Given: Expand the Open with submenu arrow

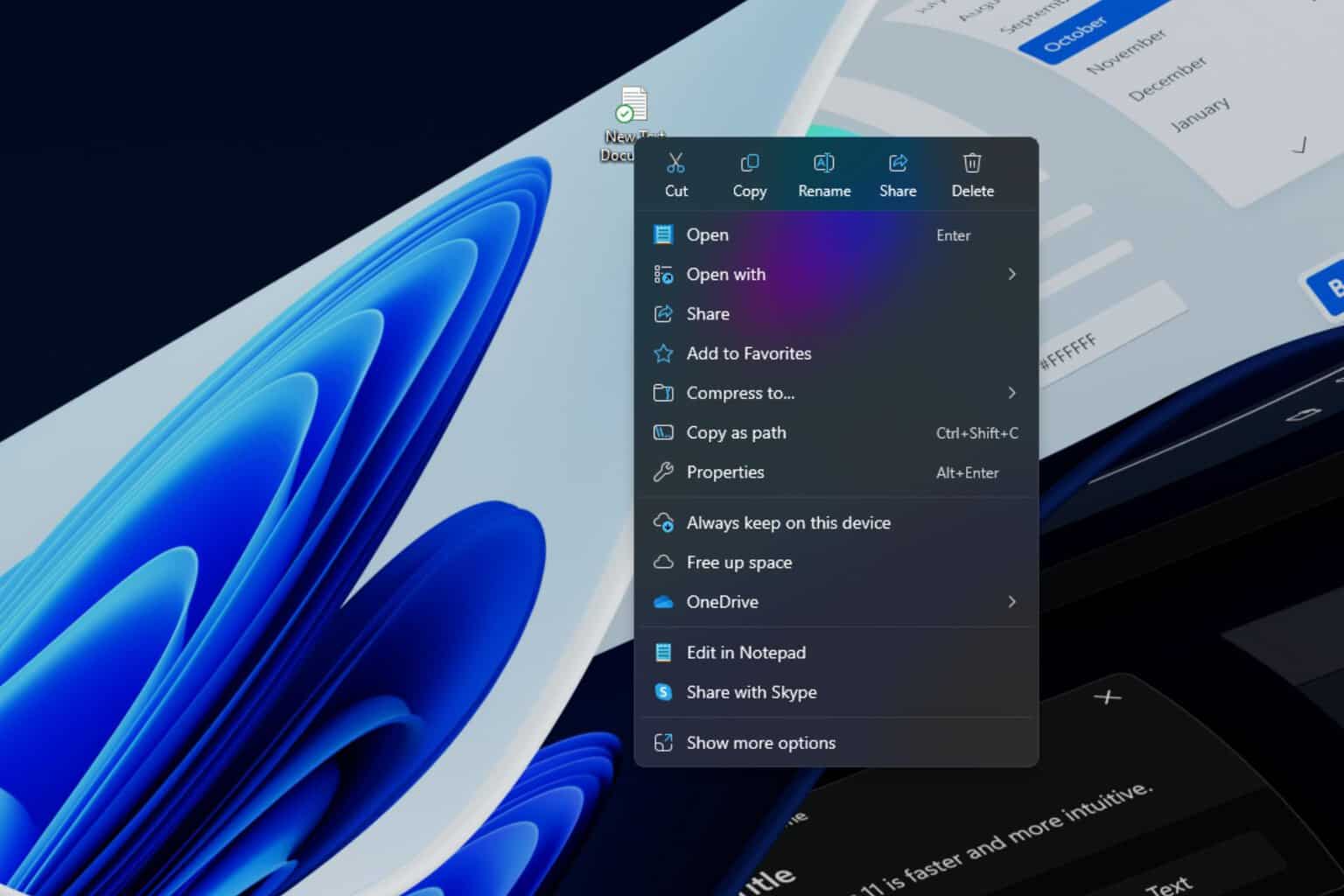Looking at the screenshot, I should point(1011,275).
